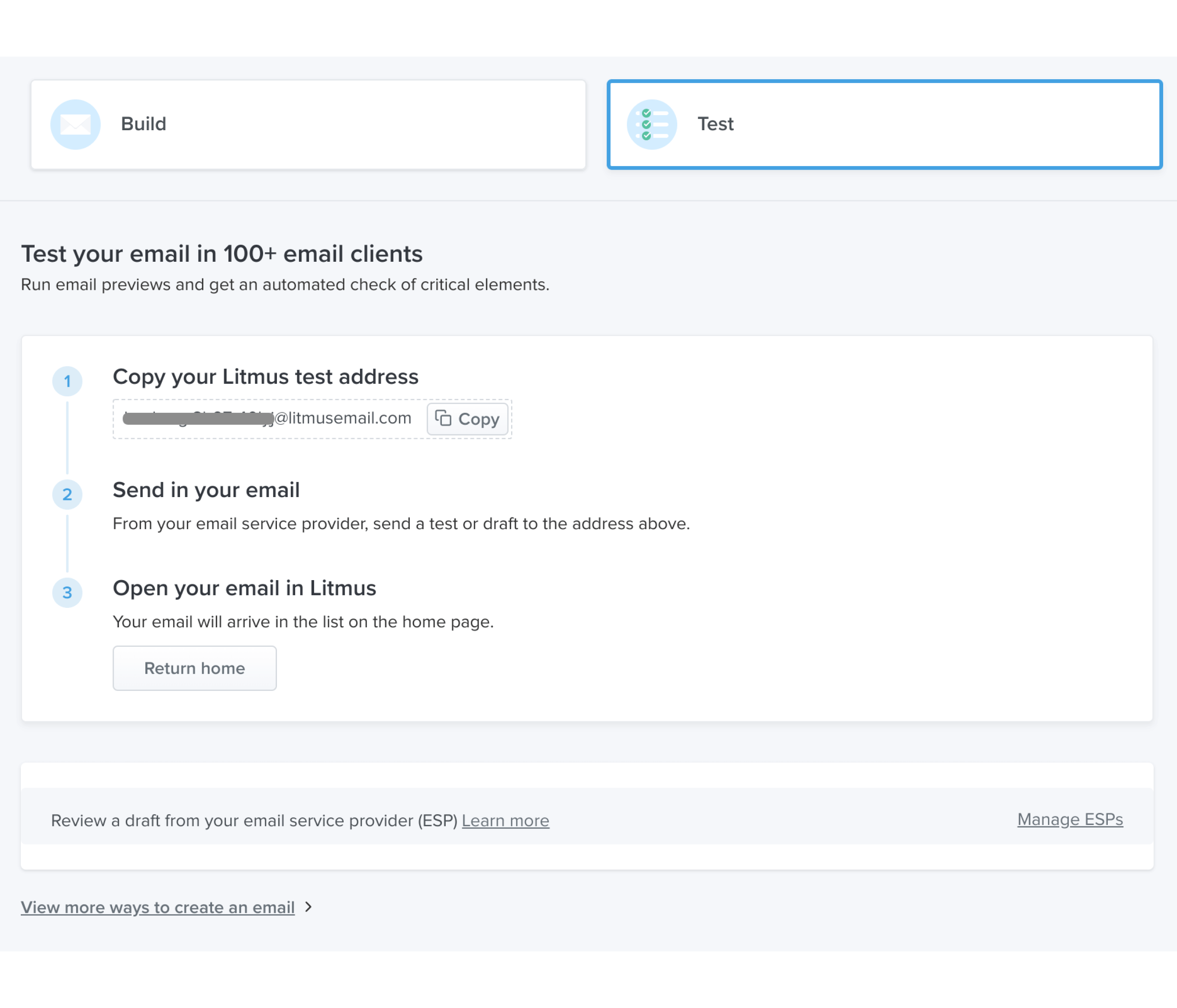Click step 3 number circle

pos(67,592)
